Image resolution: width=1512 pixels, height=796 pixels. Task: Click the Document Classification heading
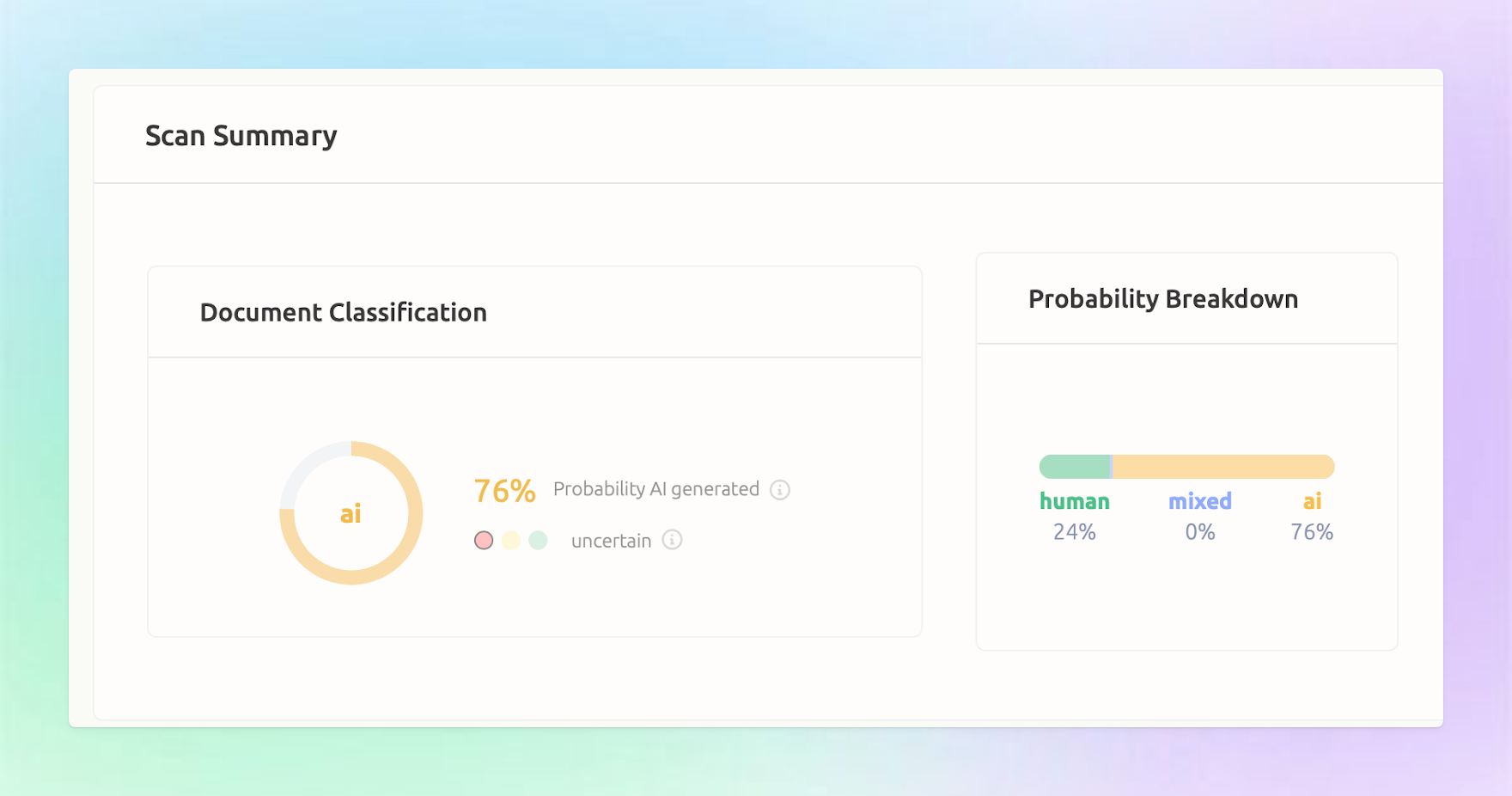point(344,312)
